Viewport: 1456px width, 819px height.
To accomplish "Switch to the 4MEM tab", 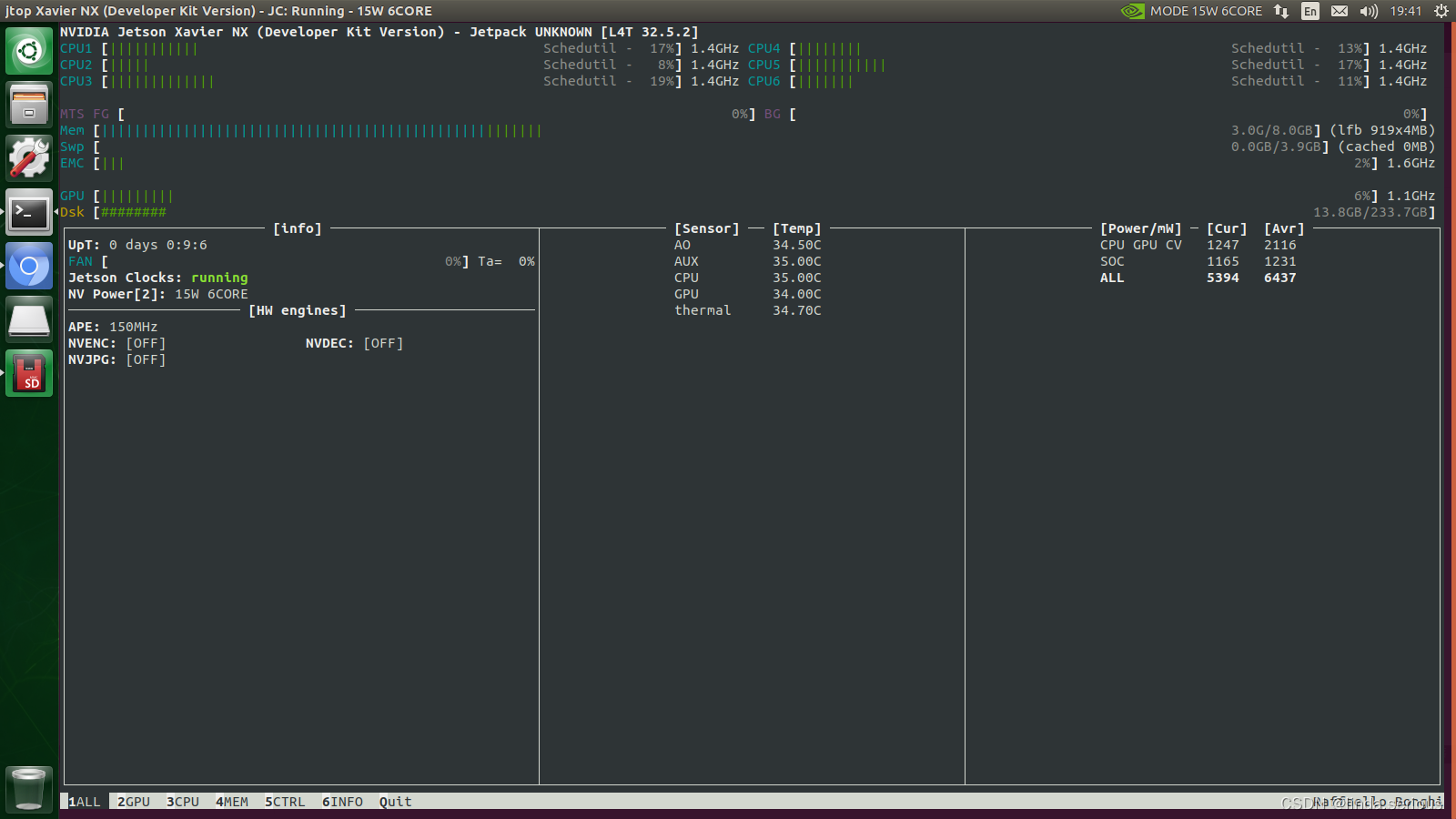I will coord(232,802).
